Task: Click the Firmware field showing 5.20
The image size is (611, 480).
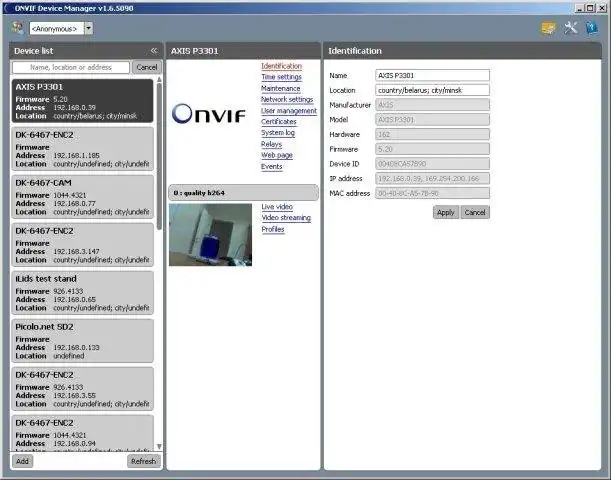Action: pos(432,149)
